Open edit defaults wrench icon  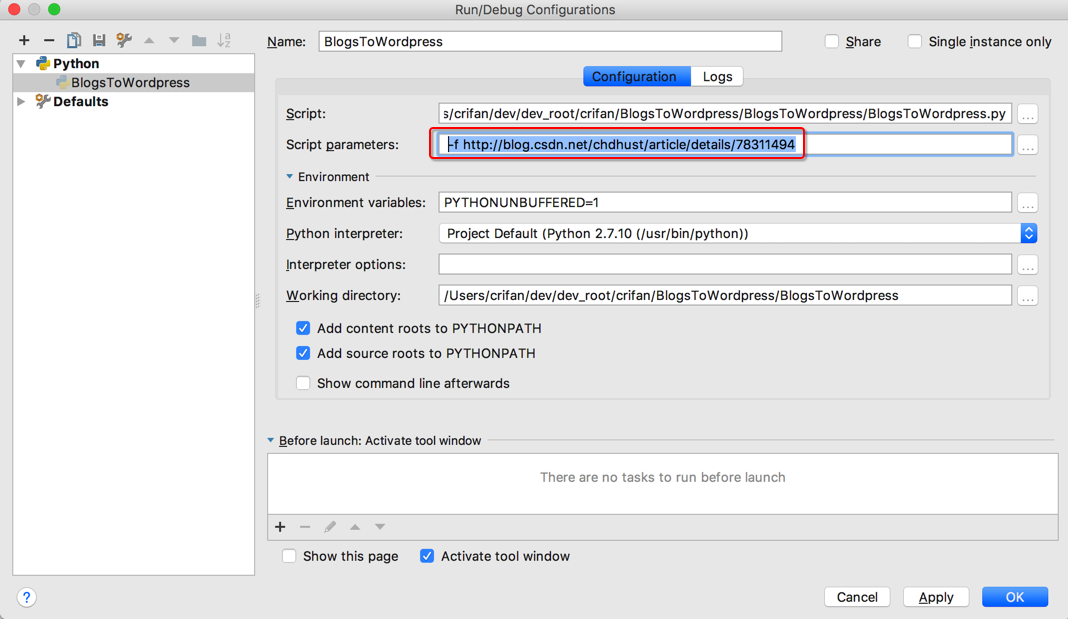[124, 40]
